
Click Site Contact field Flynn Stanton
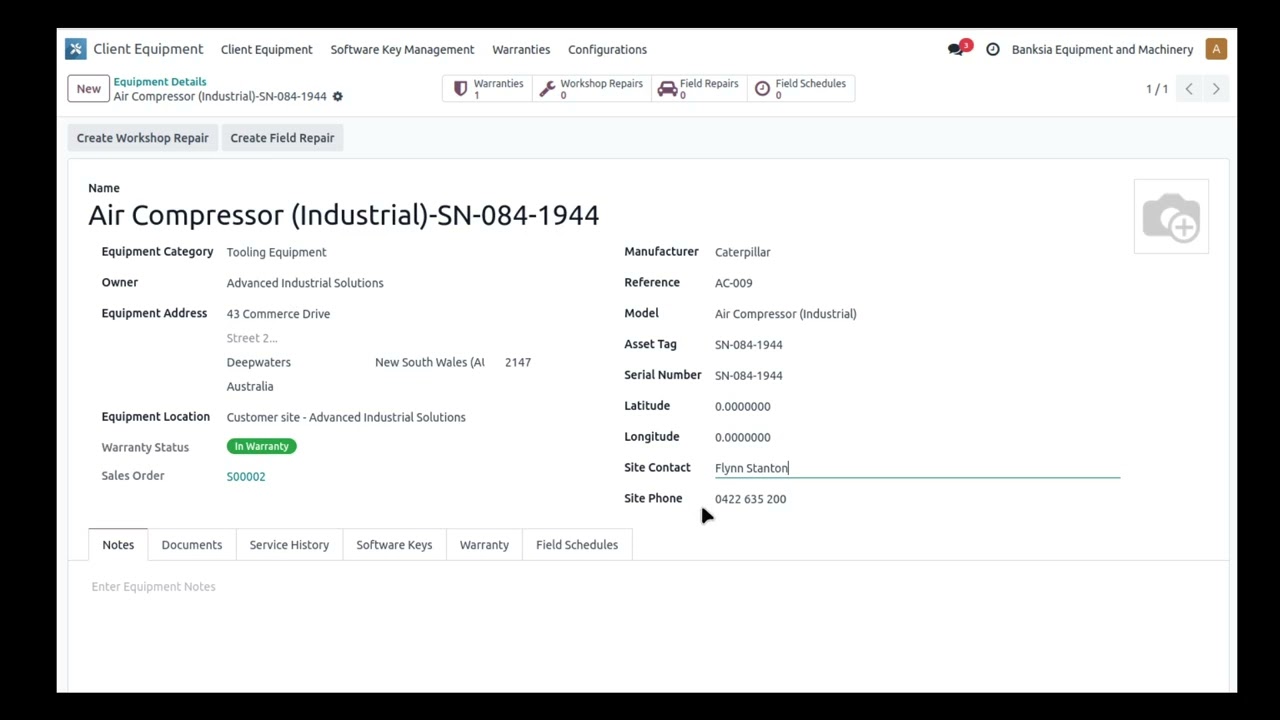point(917,468)
